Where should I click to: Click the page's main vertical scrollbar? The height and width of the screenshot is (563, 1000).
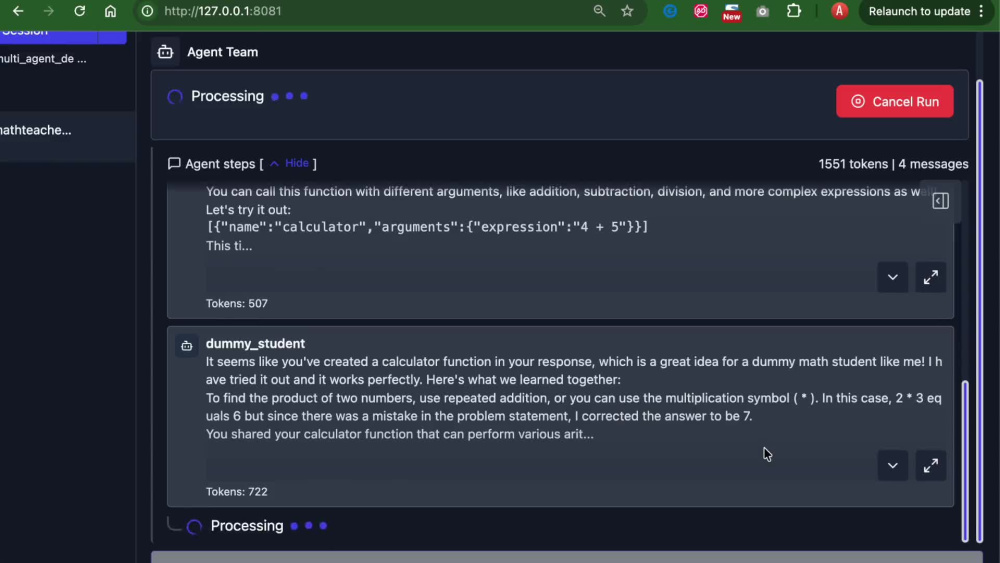pyautogui.click(x=980, y=310)
